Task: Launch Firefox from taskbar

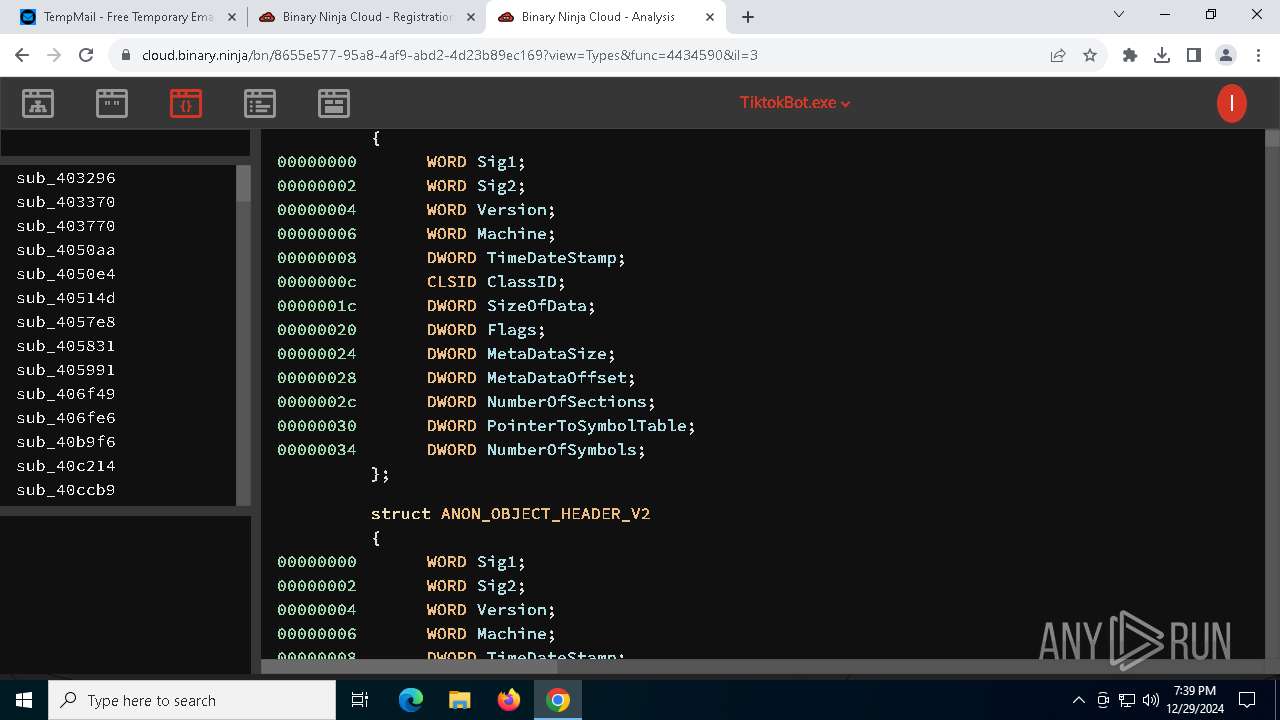Action: (x=508, y=700)
